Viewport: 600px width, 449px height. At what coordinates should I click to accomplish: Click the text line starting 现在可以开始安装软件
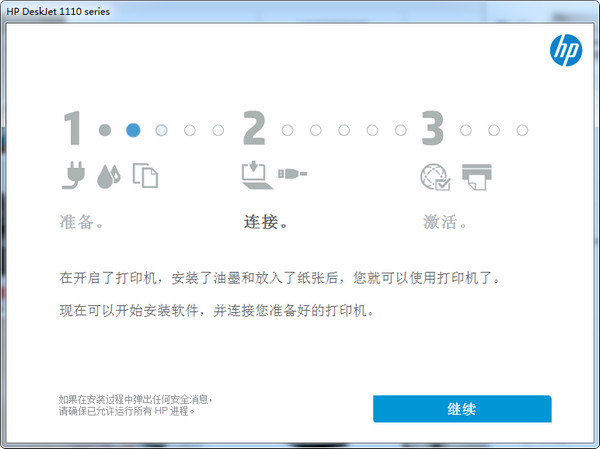(217, 310)
